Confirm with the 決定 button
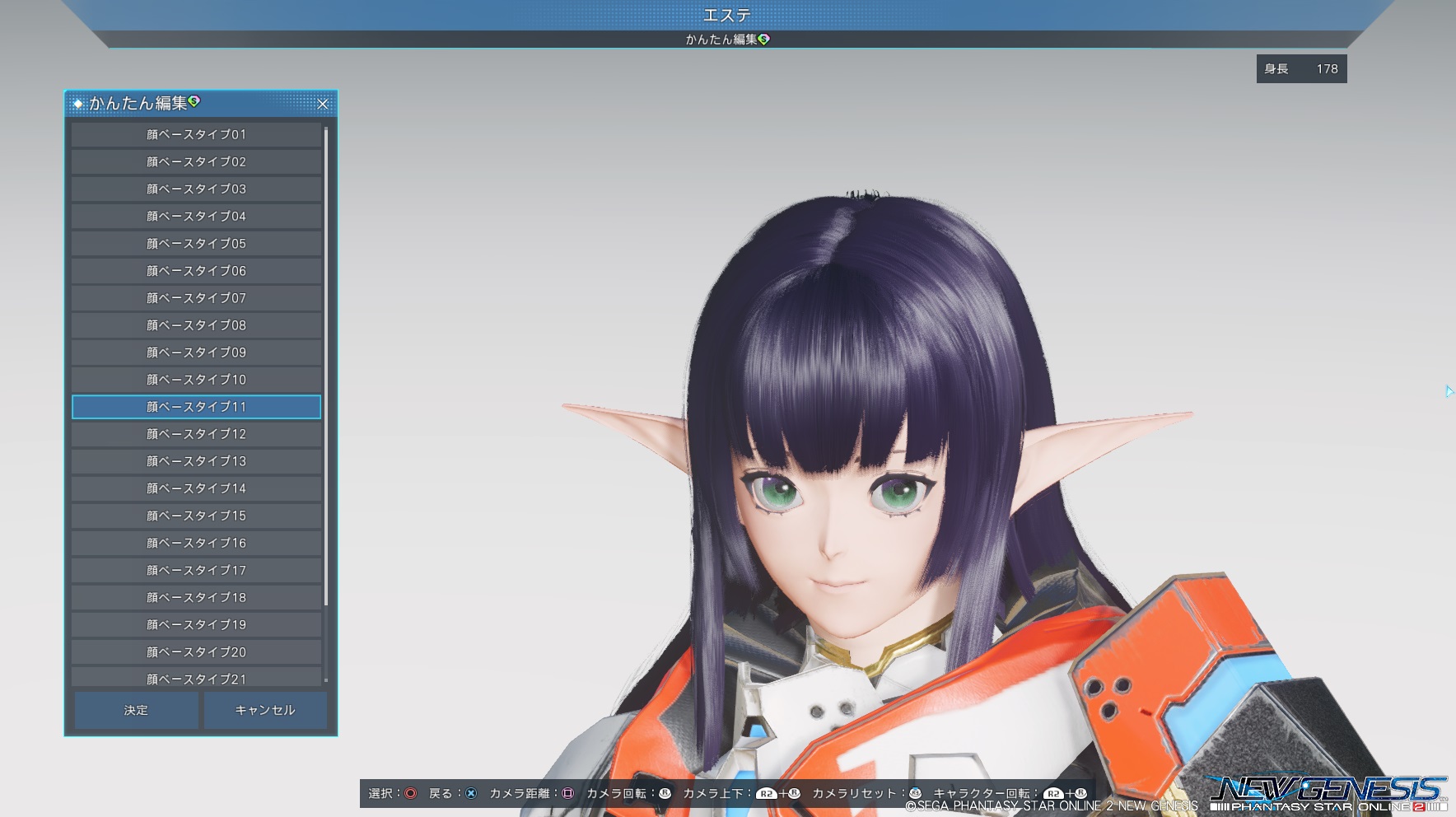Viewport: 1456px width, 817px height. coord(136,710)
